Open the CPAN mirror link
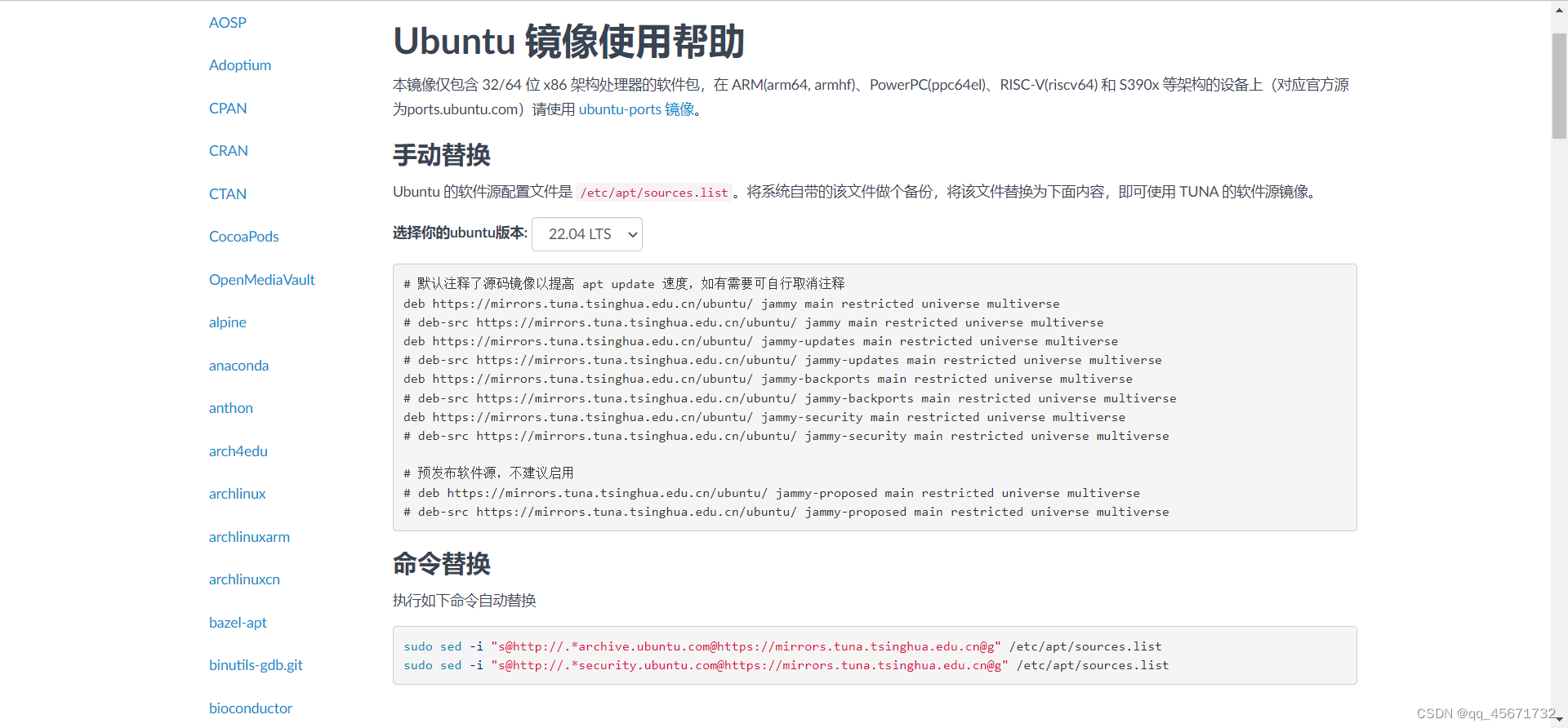The image size is (1568, 728). coord(228,109)
